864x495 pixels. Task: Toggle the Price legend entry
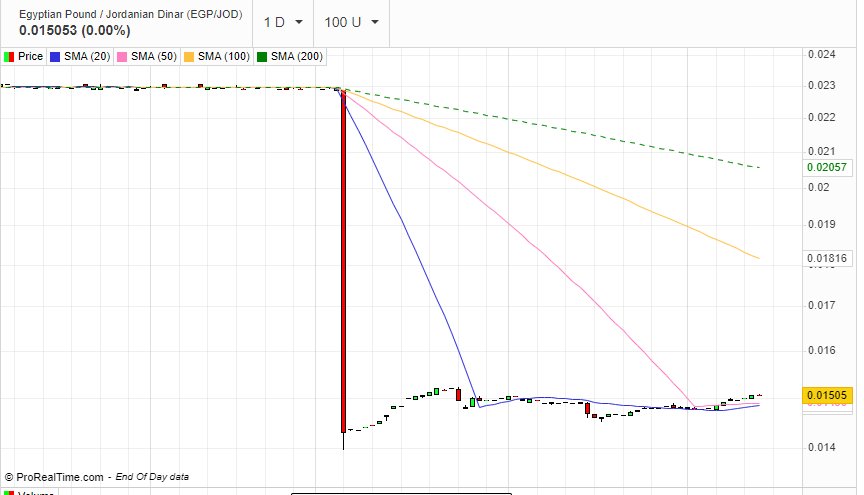[23, 56]
